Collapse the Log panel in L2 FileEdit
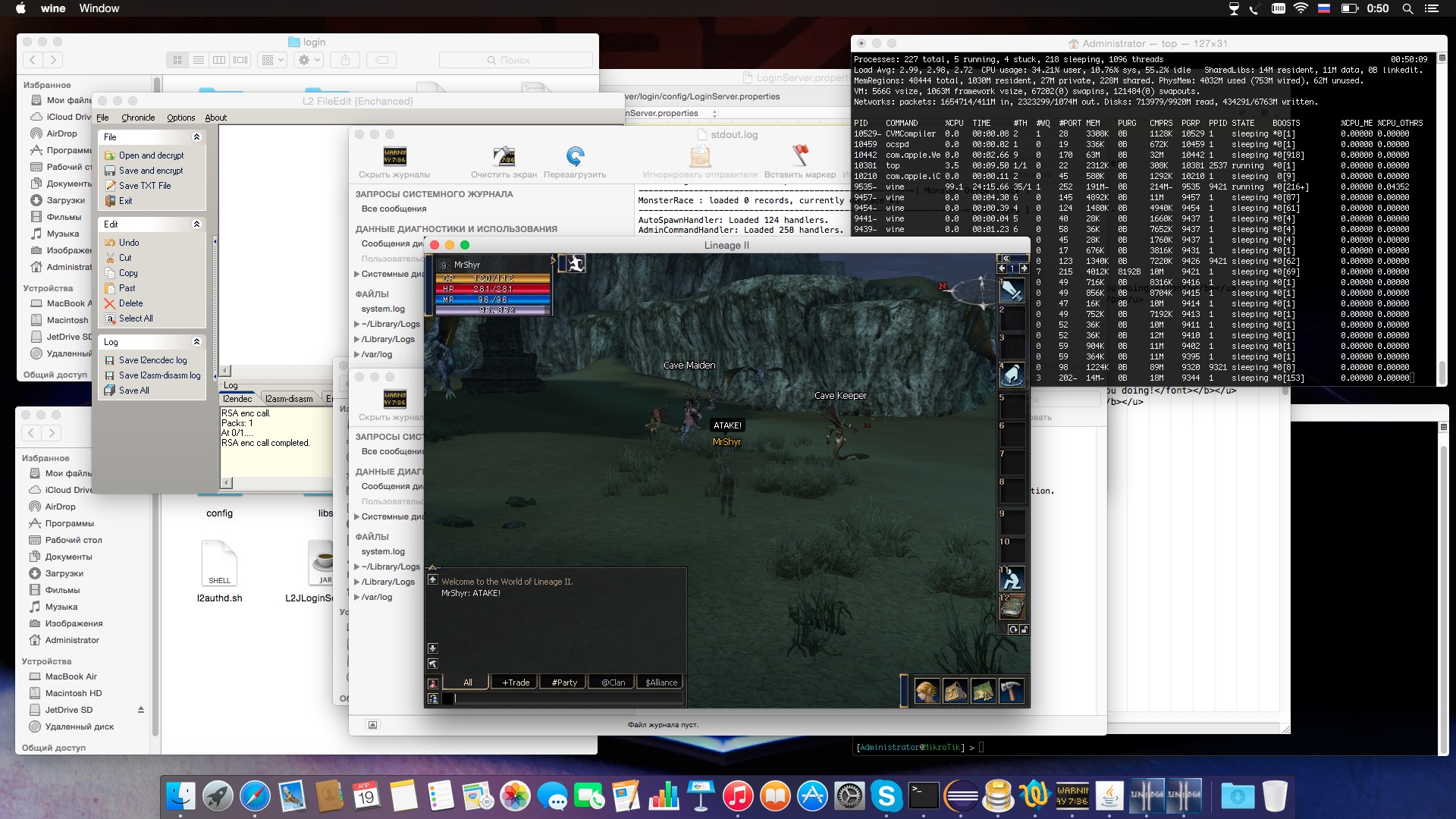 196,342
